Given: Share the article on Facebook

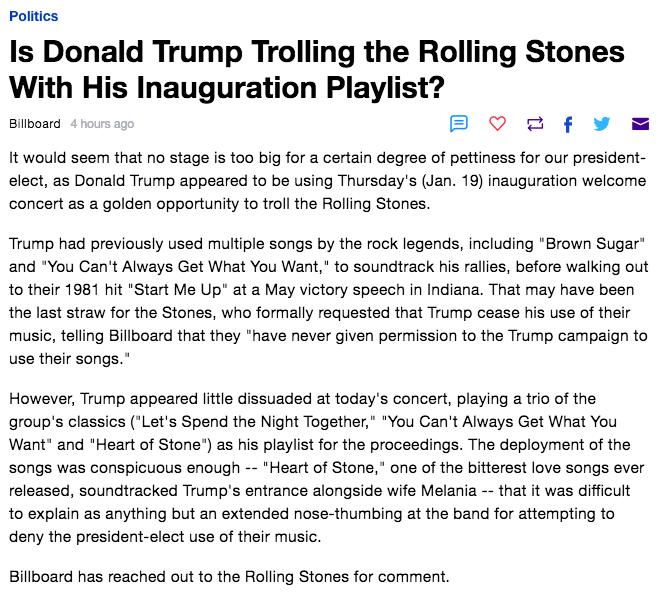Looking at the screenshot, I should pos(568,124).
